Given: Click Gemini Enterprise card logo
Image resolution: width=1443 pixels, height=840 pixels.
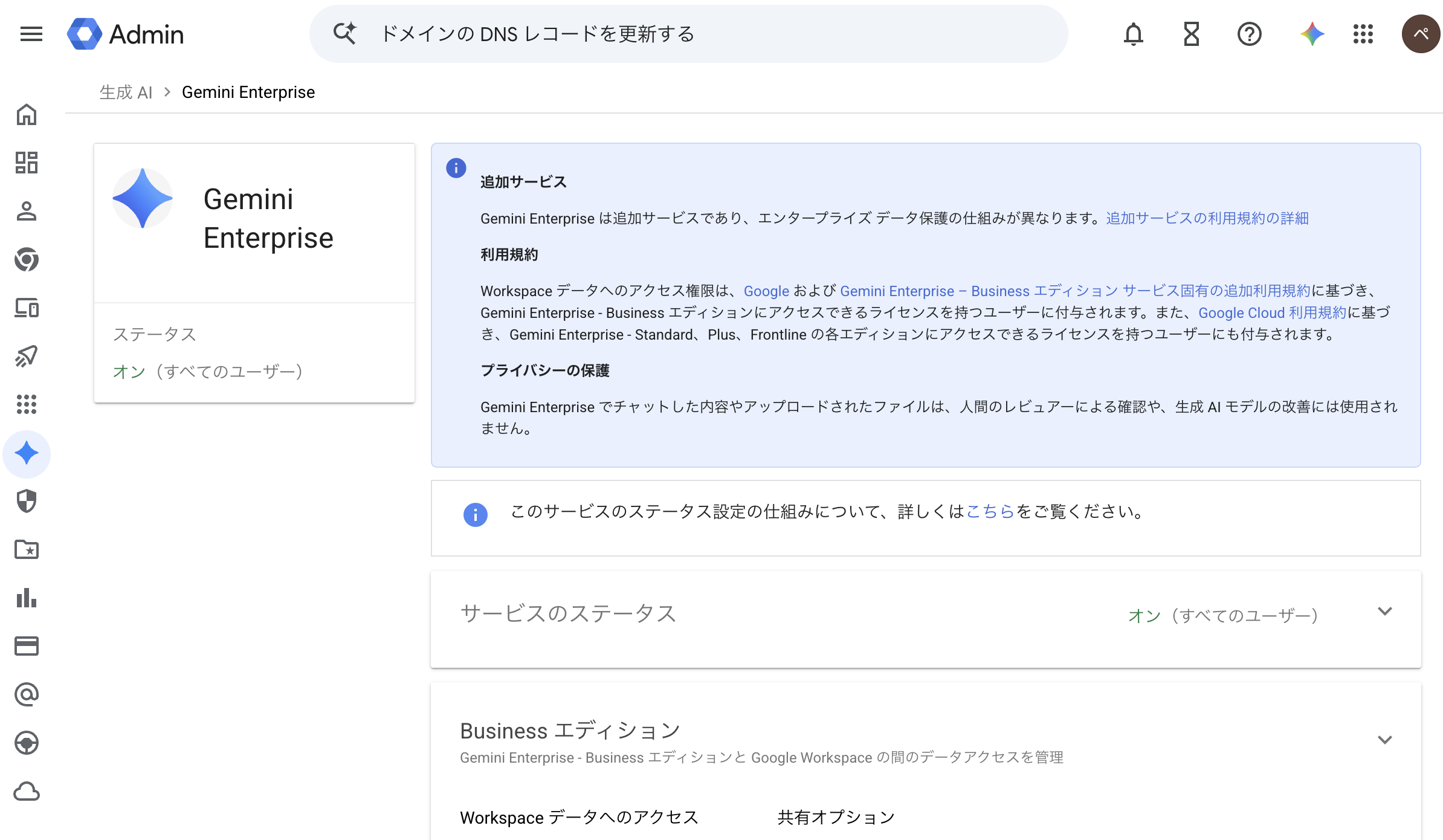Looking at the screenshot, I should (x=143, y=198).
